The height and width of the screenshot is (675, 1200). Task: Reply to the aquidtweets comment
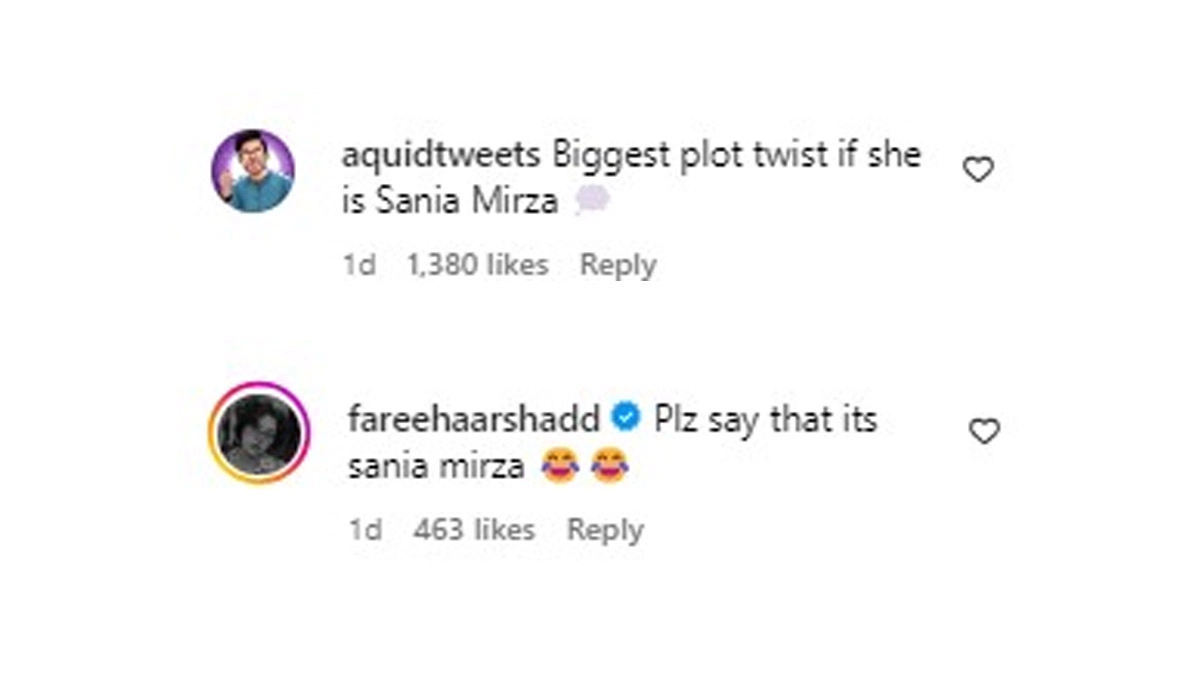point(618,265)
